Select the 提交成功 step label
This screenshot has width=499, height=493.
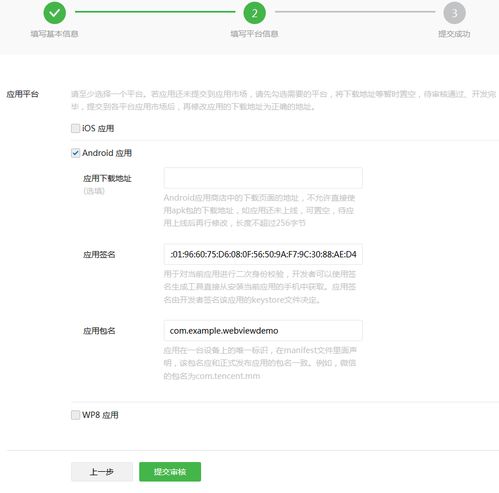454,34
